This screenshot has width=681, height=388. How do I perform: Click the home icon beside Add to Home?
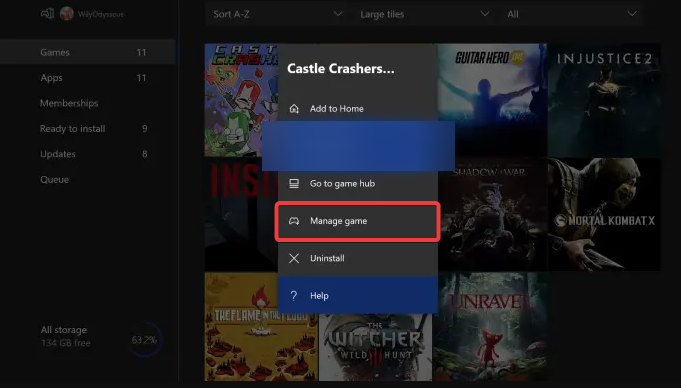294,109
